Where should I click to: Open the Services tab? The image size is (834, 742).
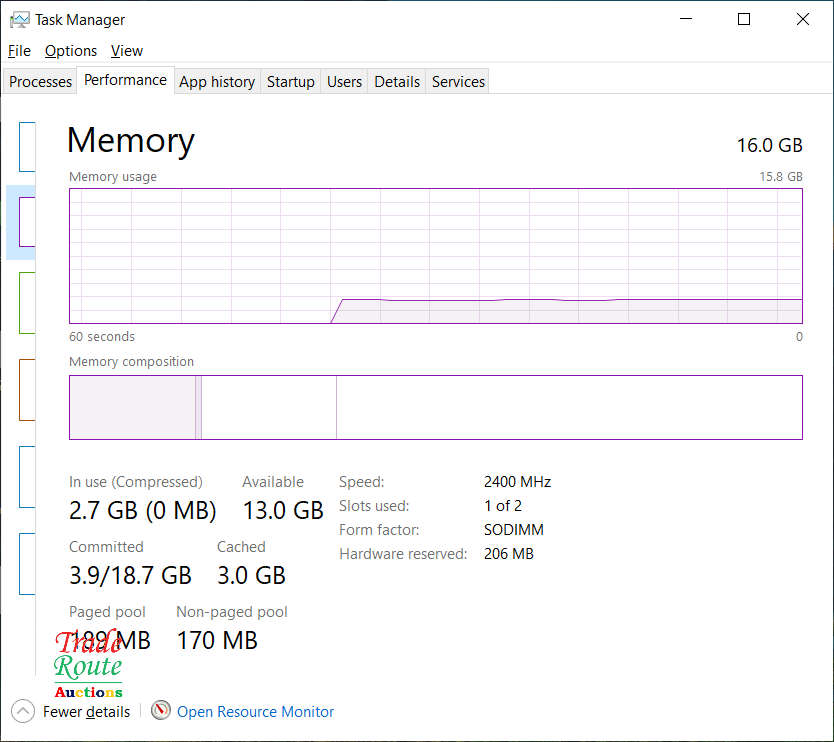click(458, 82)
